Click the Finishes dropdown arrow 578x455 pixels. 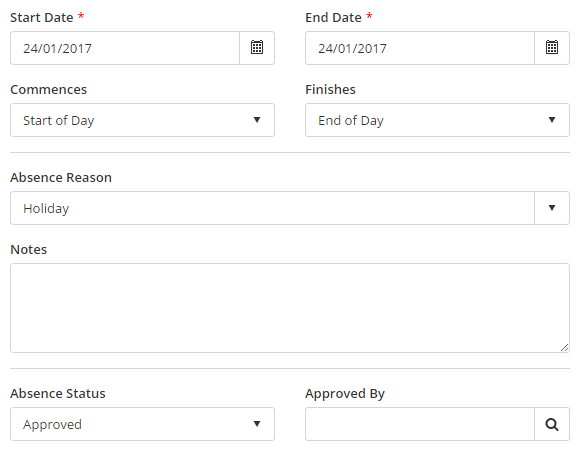pyautogui.click(x=552, y=120)
